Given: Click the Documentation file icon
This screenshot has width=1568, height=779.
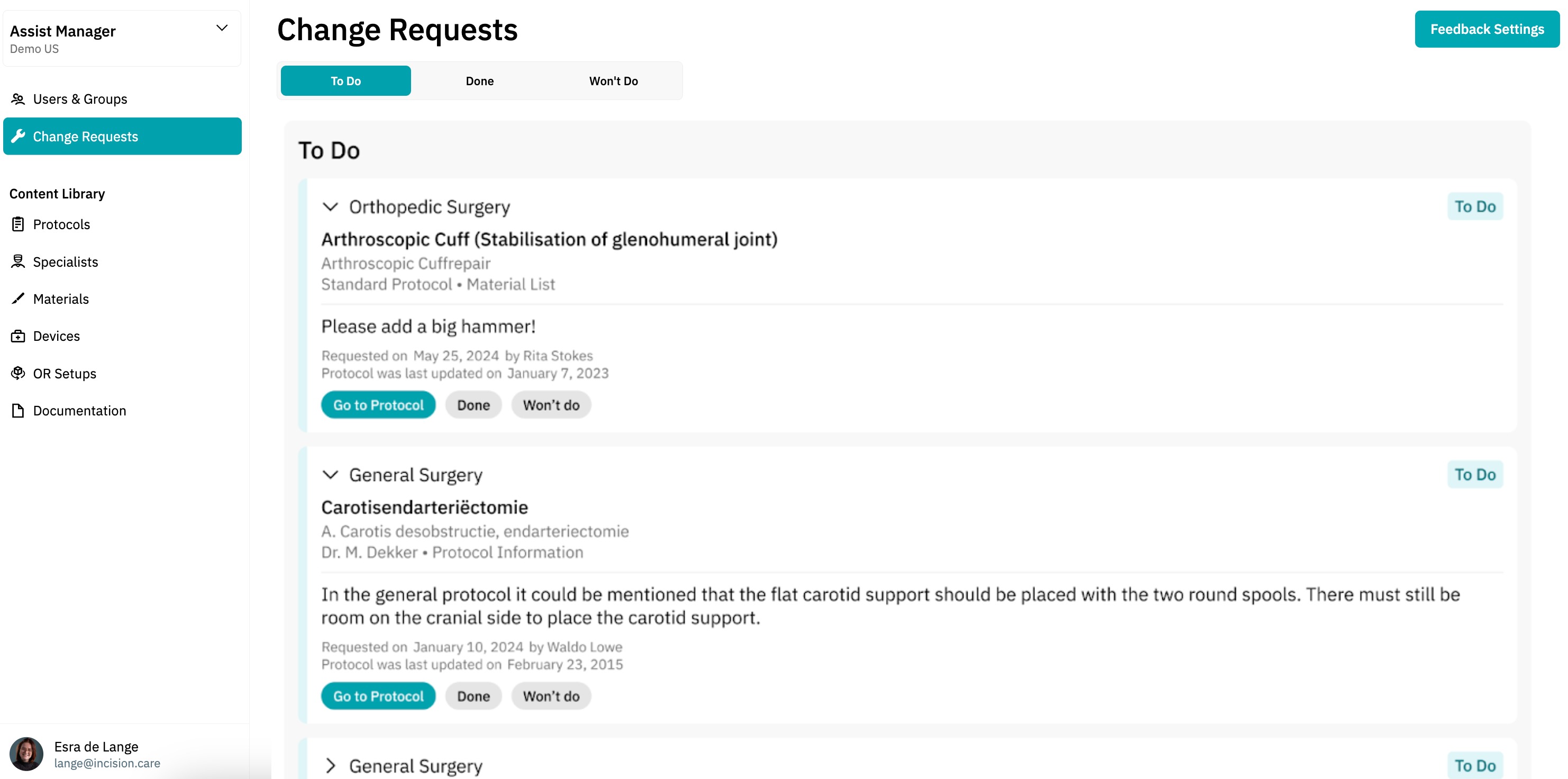Looking at the screenshot, I should click(19, 411).
